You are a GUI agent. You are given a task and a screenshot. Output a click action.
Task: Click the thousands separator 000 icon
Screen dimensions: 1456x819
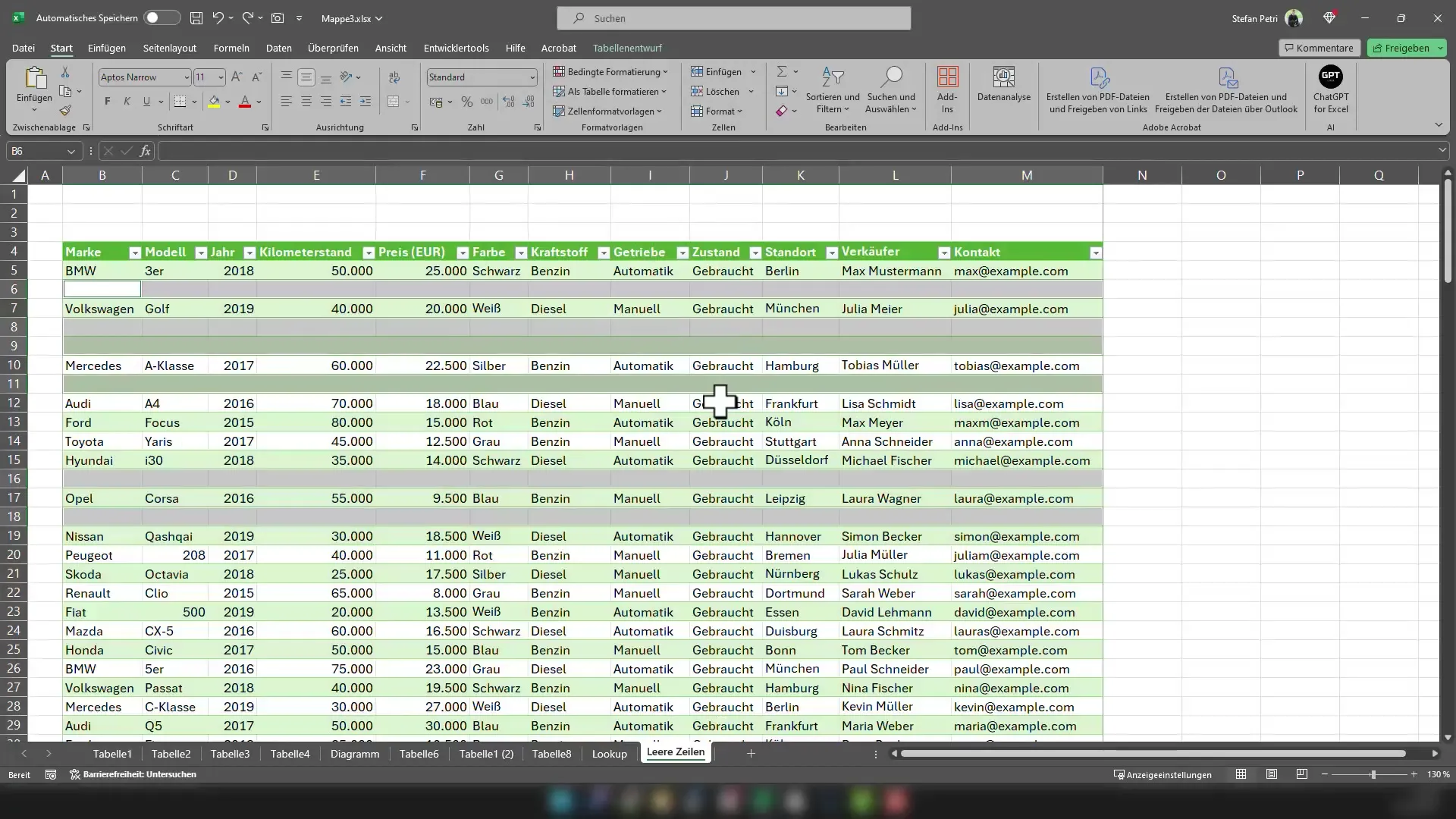click(x=487, y=102)
